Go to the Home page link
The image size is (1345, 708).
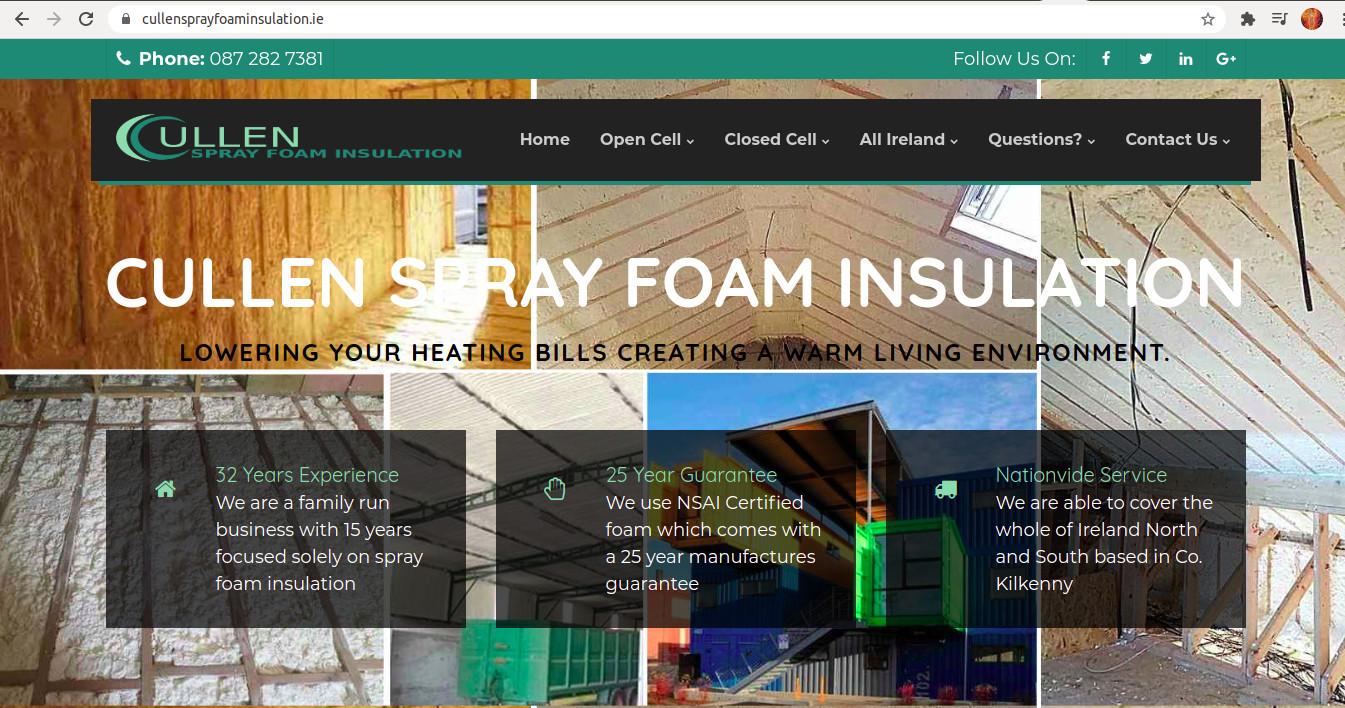pyautogui.click(x=545, y=140)
